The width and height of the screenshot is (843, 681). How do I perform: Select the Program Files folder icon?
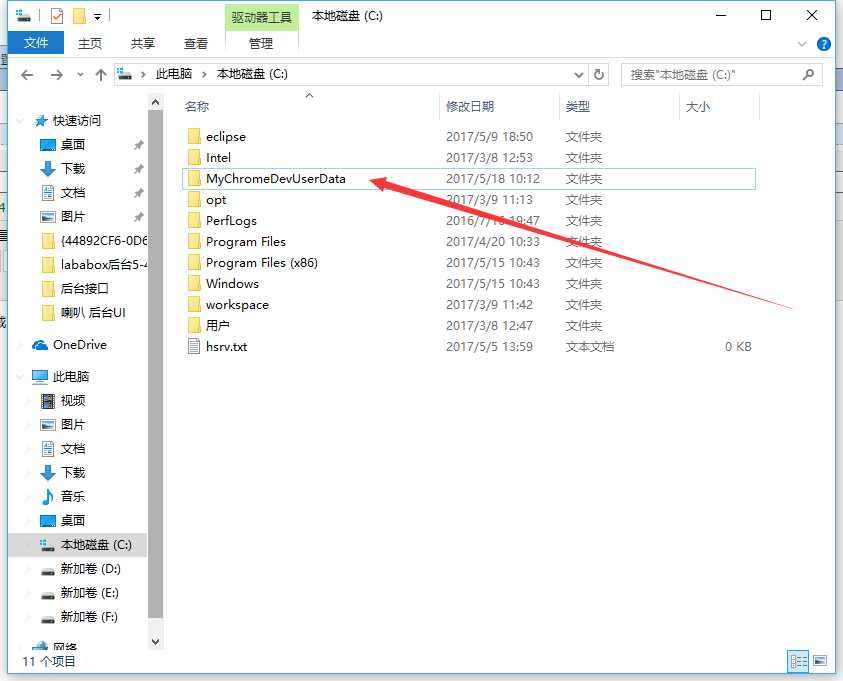[x=194, y=241]
